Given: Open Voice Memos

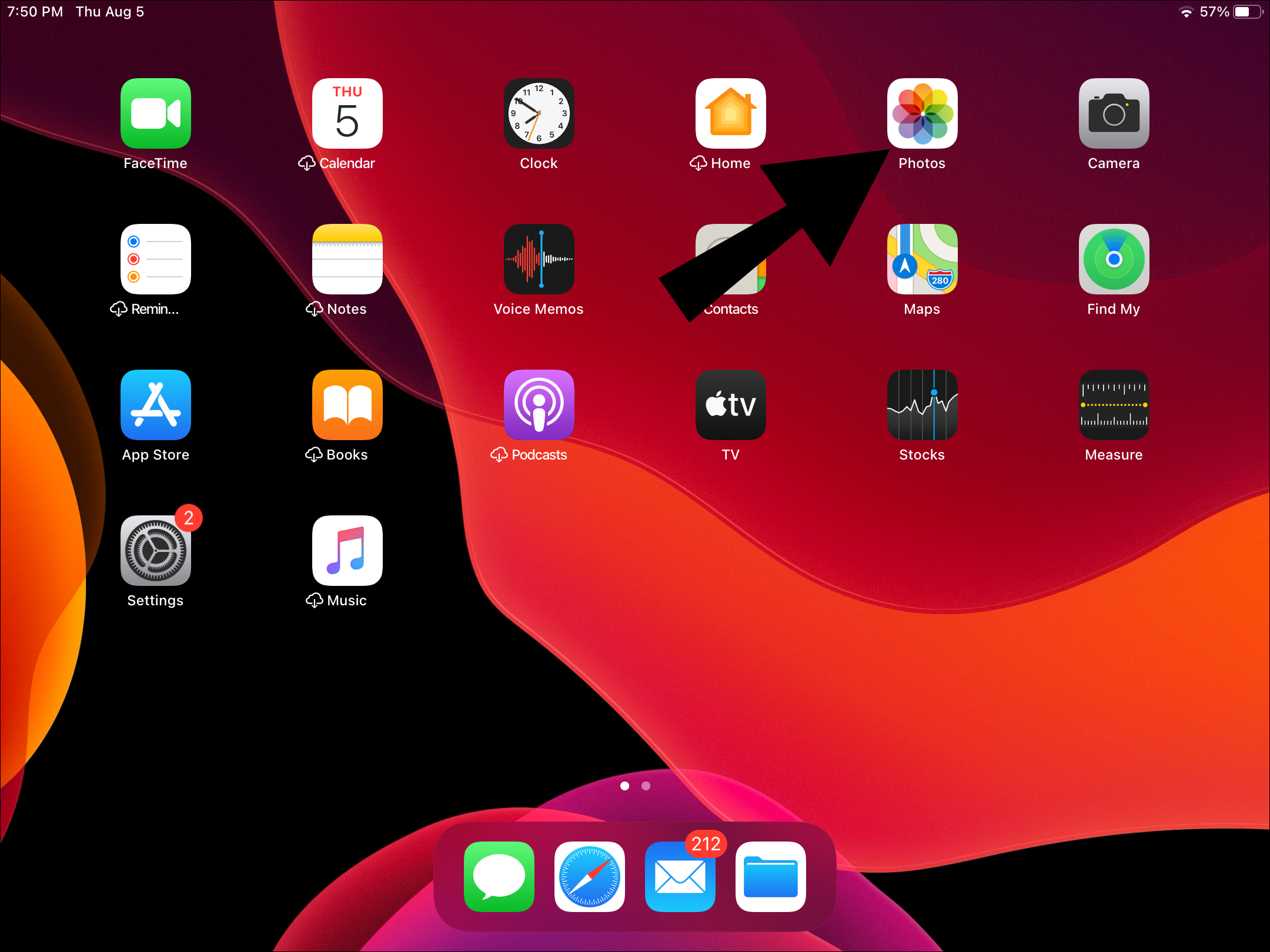Looking at the screenshot, I should click(x=539, y=259).
